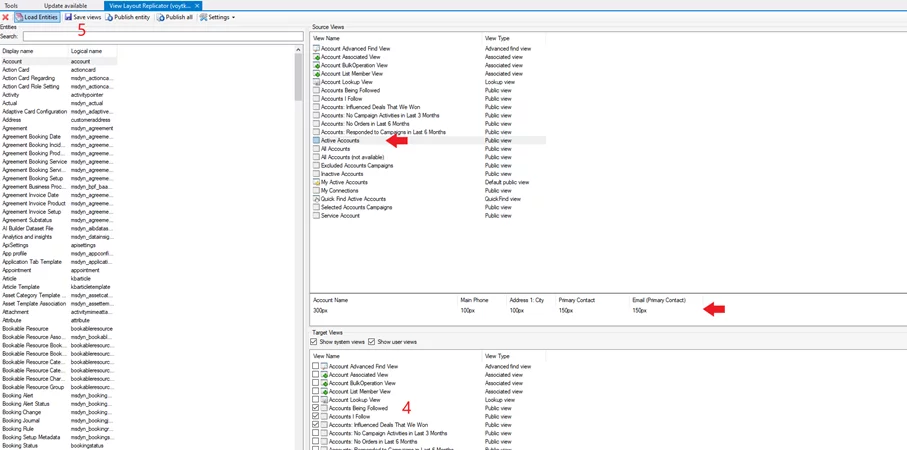Click the entities list scroll-up arrow

298,50
